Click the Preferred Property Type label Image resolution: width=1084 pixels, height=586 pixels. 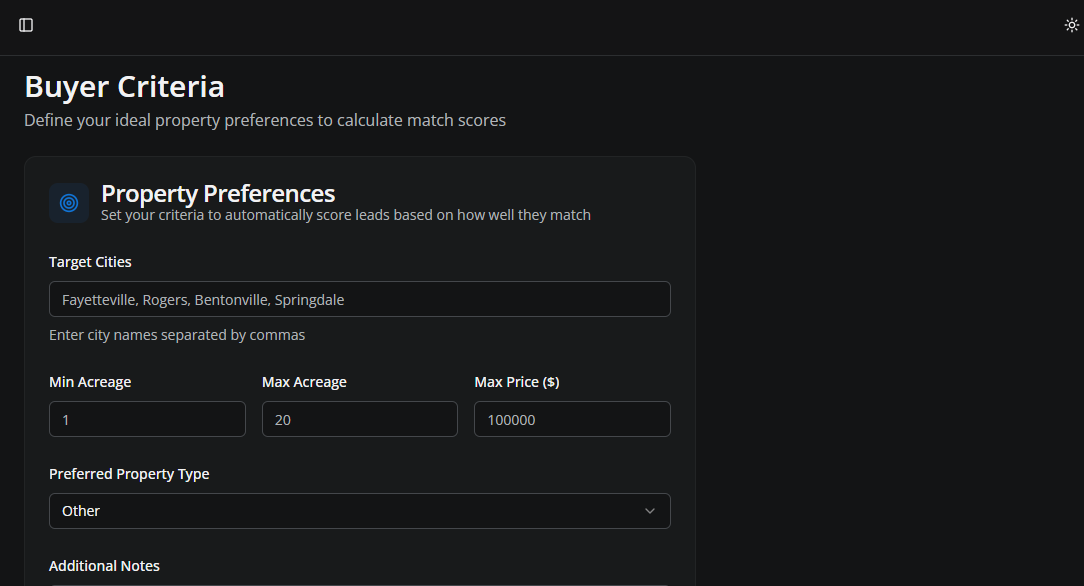[x=129, y=474]
